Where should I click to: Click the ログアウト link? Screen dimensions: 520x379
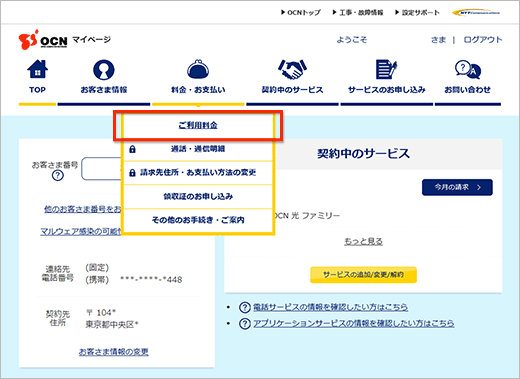pos(483,40)
